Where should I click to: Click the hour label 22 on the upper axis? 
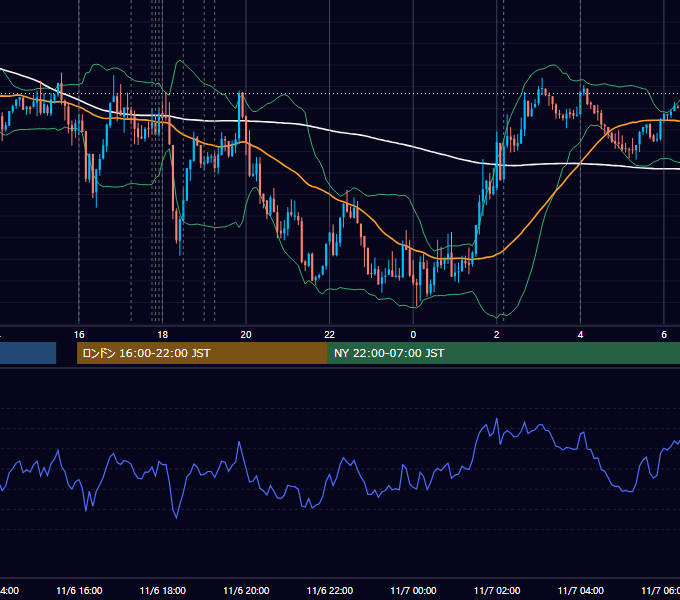click(330, 335)
